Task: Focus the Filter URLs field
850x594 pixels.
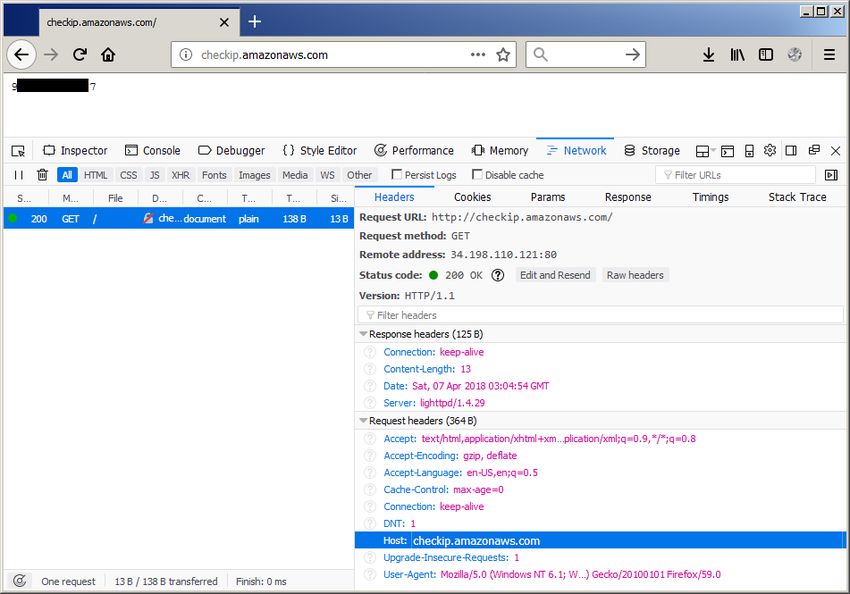Action: 735,175
